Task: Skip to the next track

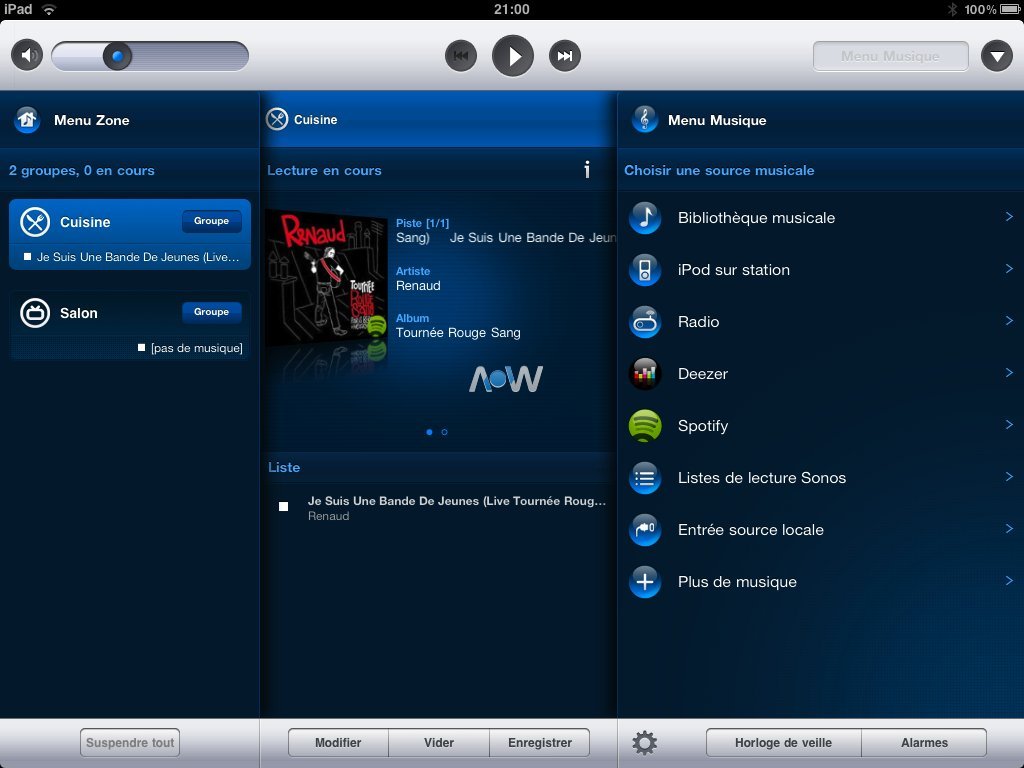Action: (565, 56)
